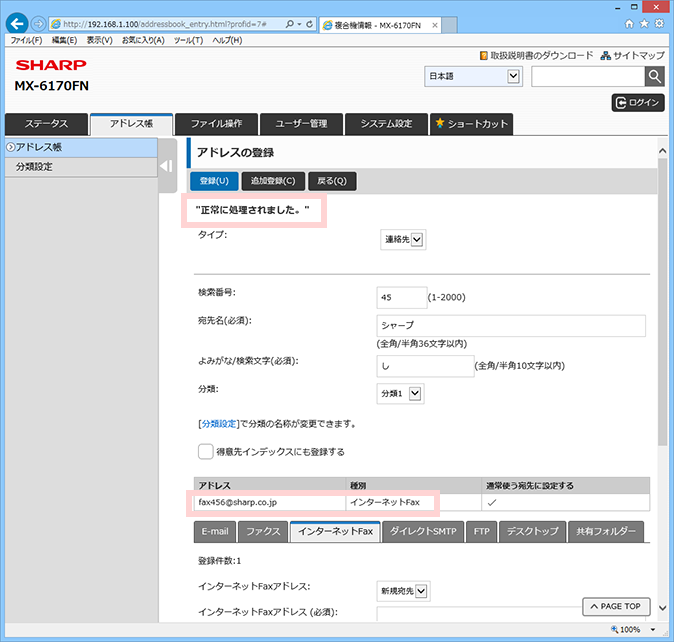674x642 pixels.
Task: Open the 分類1 category dropdown
Action: [x=400, y=394]
